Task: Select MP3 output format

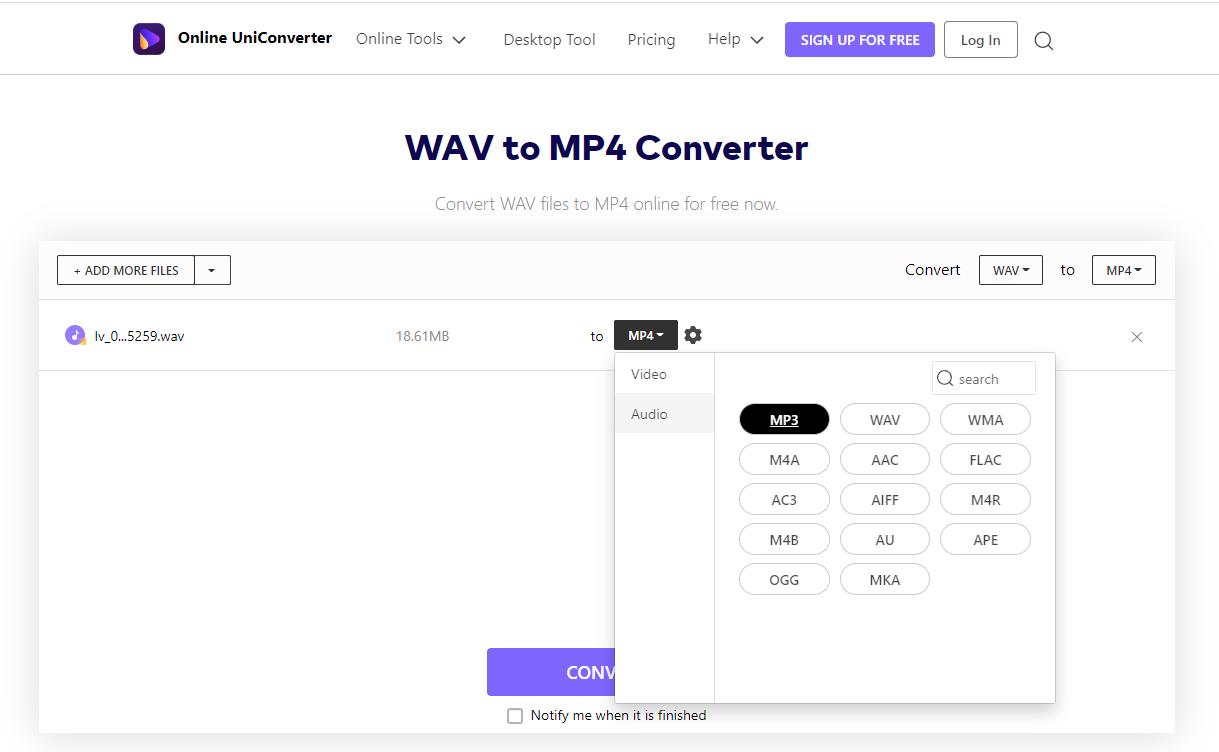Action: click(x=784, y=420)
